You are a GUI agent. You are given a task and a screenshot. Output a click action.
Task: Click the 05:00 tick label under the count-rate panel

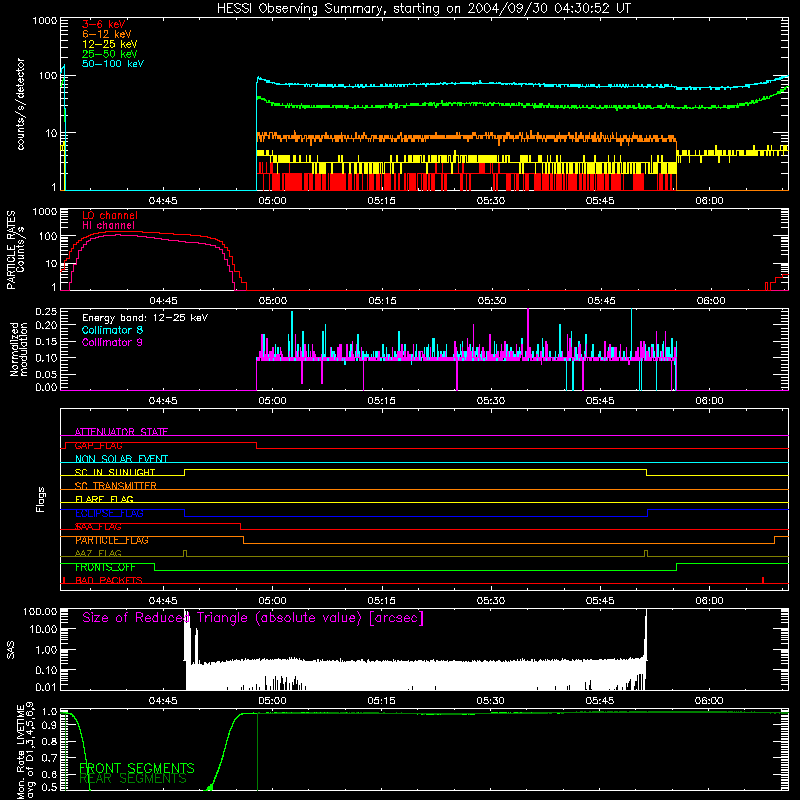pyautogui.click(x=272, y=201)
